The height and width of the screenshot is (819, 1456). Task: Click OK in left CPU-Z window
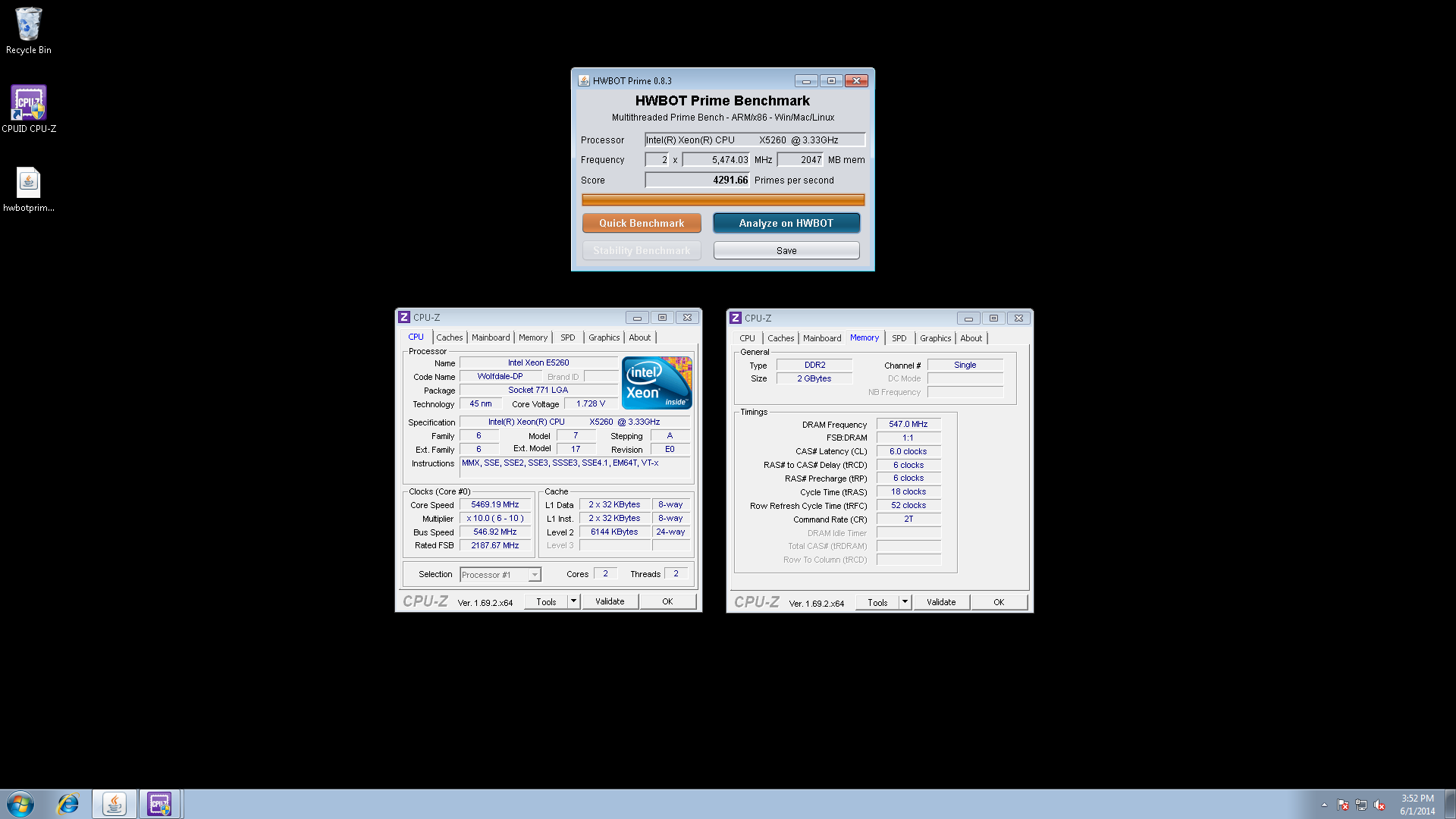coord(667,601)
